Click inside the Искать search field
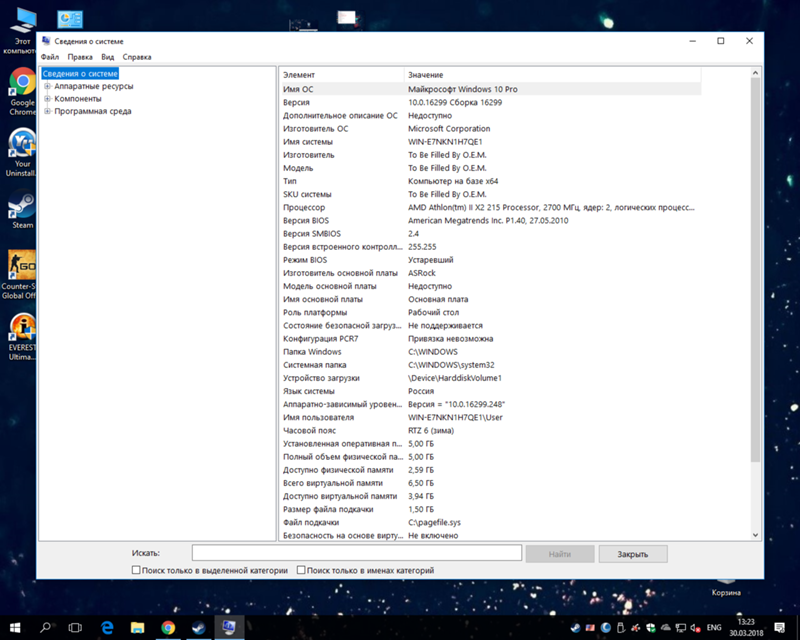 [x=357, y=553]
